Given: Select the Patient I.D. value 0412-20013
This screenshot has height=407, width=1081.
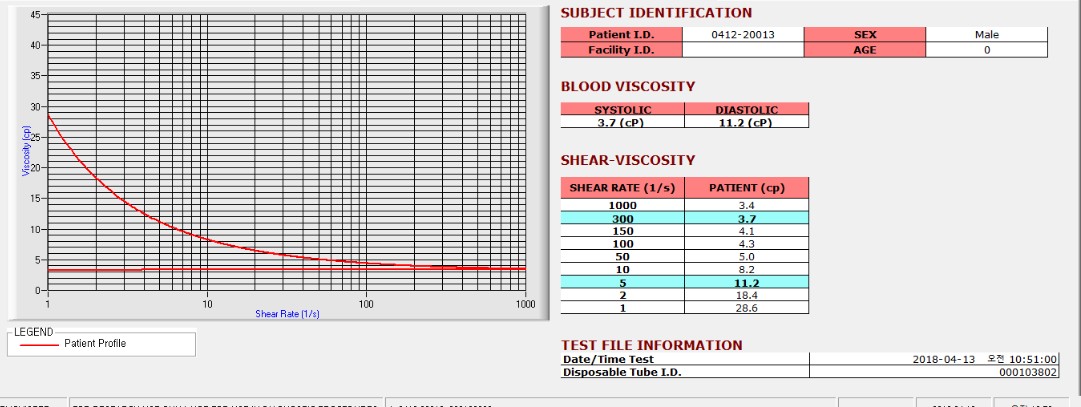Looking at the screenshot, I should (742, 34).
